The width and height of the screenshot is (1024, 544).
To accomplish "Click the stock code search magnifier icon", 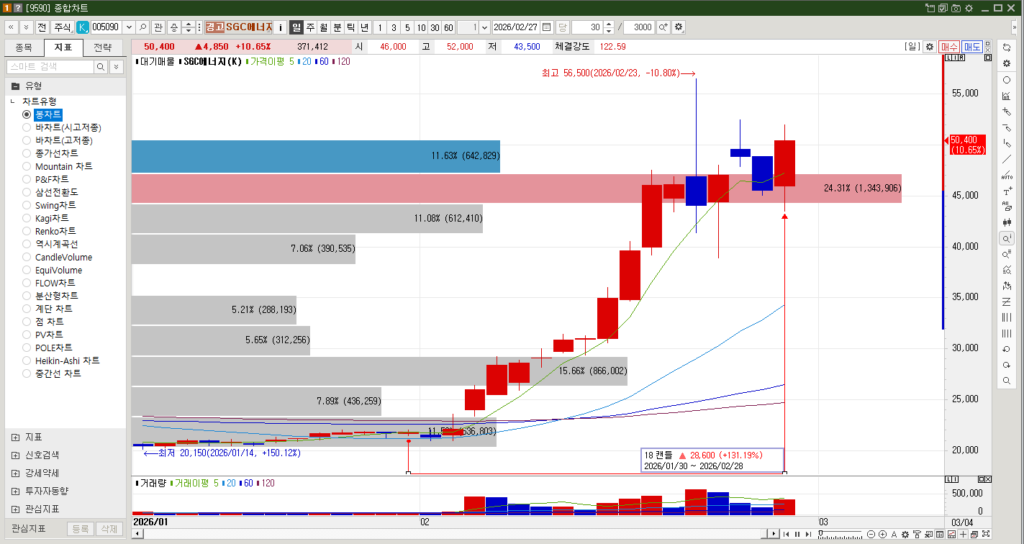I will pos(143,27).
